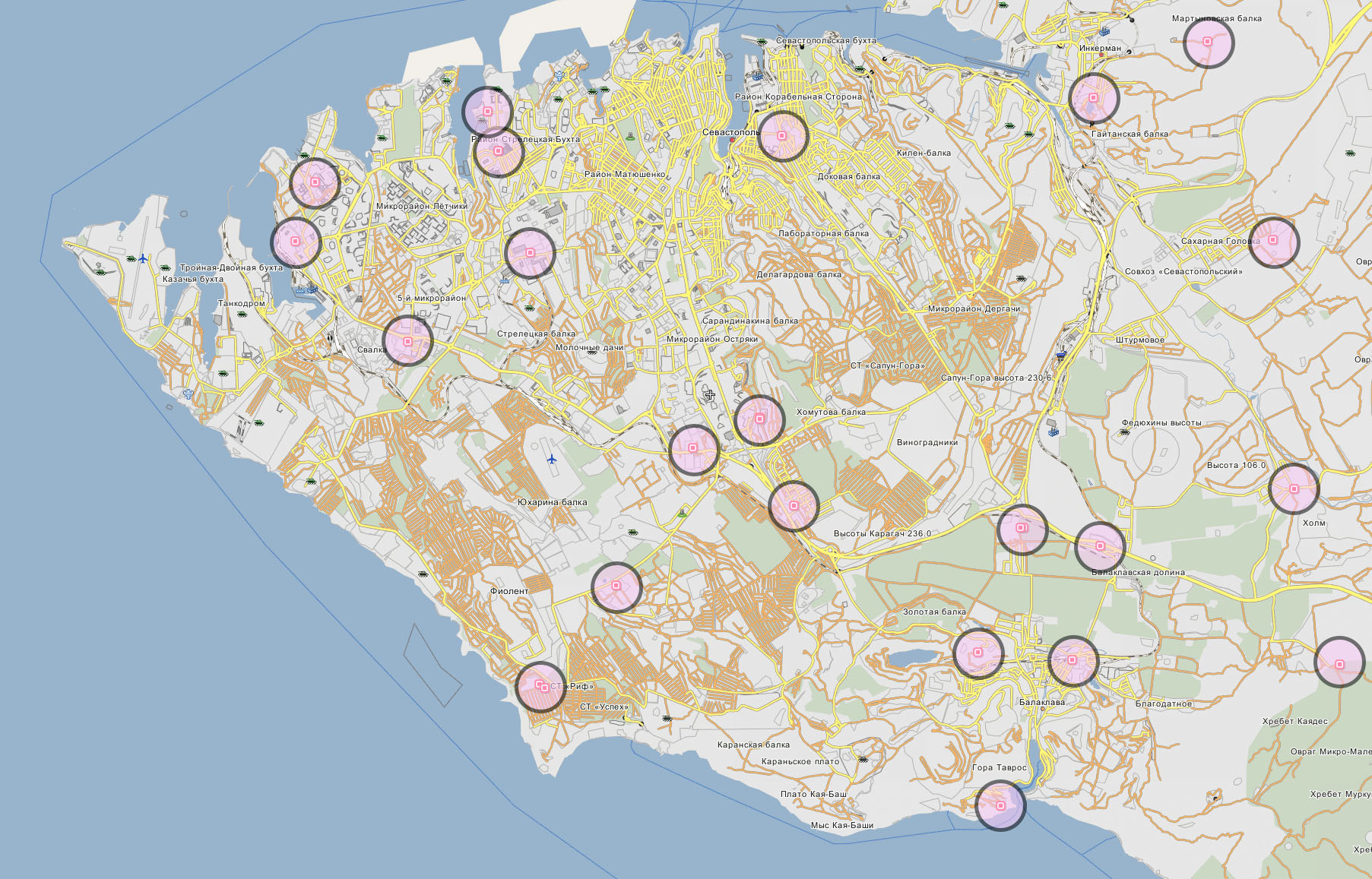Click the tank icon below Танкодром label

click(240, 313)
